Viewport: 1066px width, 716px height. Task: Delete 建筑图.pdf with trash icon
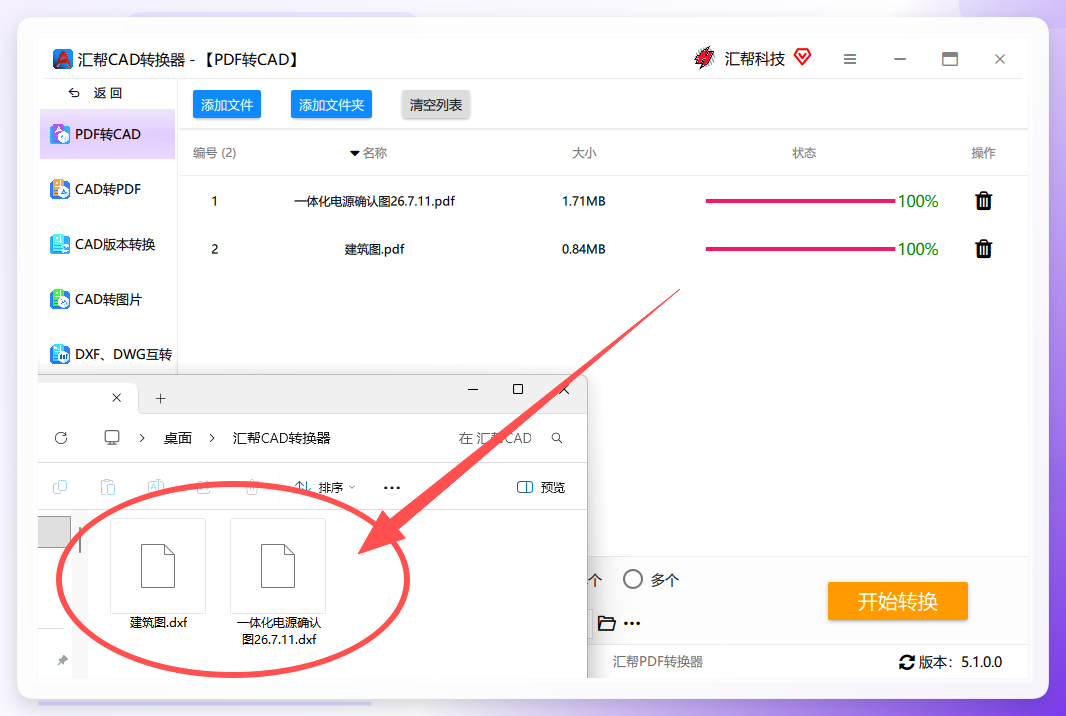984,249
